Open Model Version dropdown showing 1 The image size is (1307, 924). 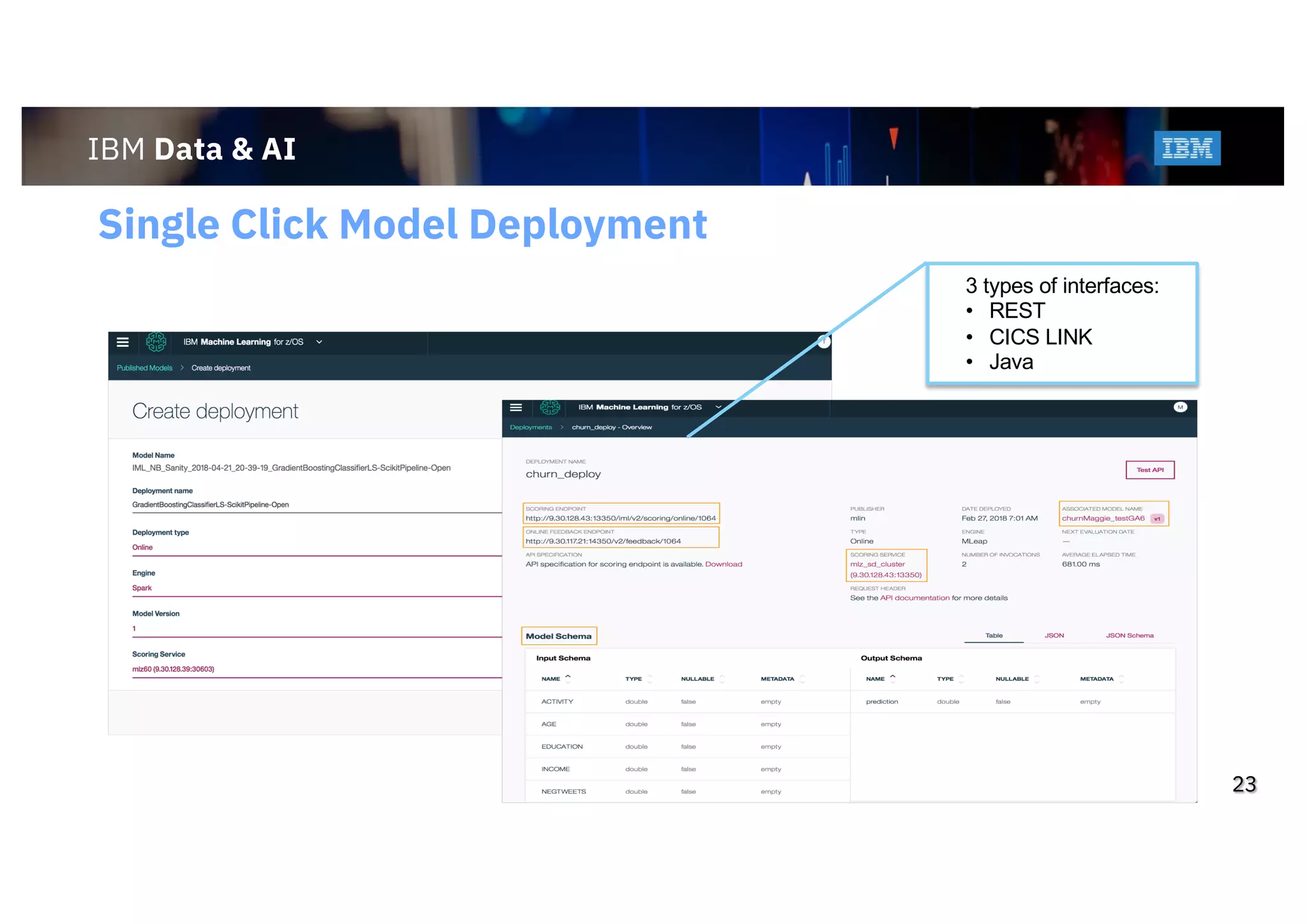pyautogui.click(x=317, y=629)
